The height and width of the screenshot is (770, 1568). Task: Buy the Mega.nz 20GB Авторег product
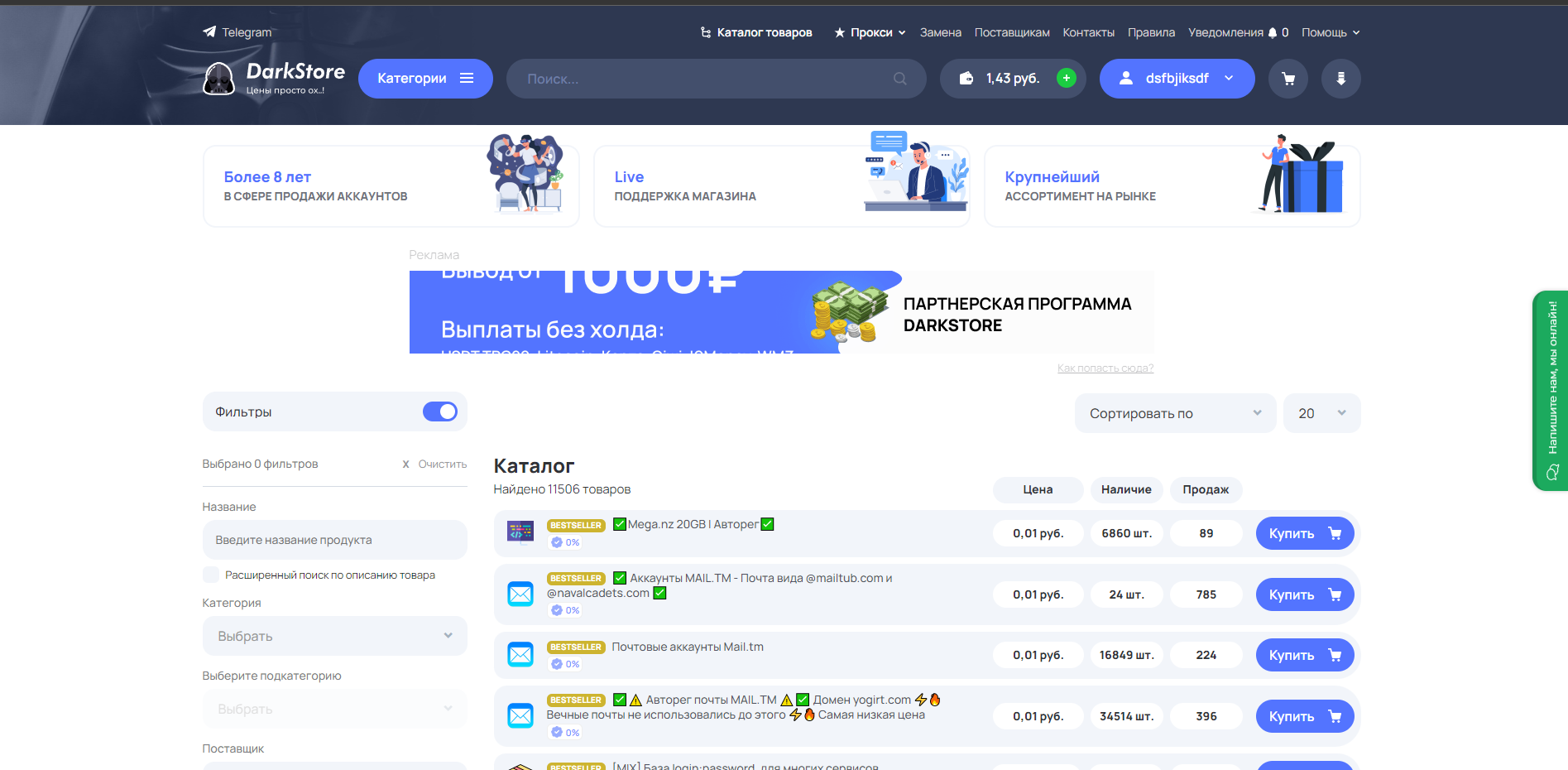click(x=1305, y=533)
